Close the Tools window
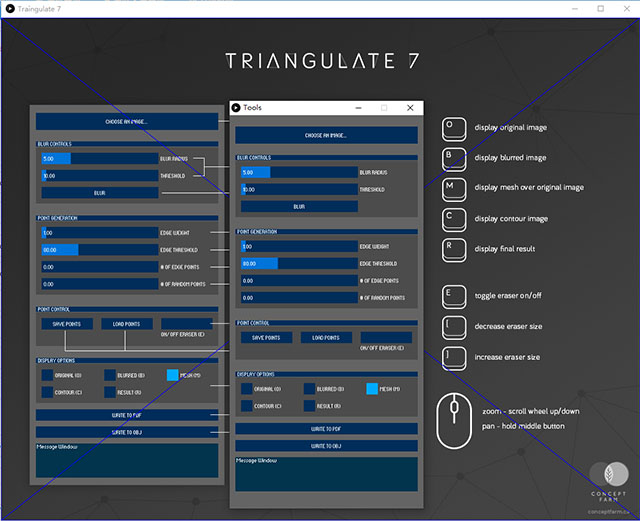 coord(410,108)
